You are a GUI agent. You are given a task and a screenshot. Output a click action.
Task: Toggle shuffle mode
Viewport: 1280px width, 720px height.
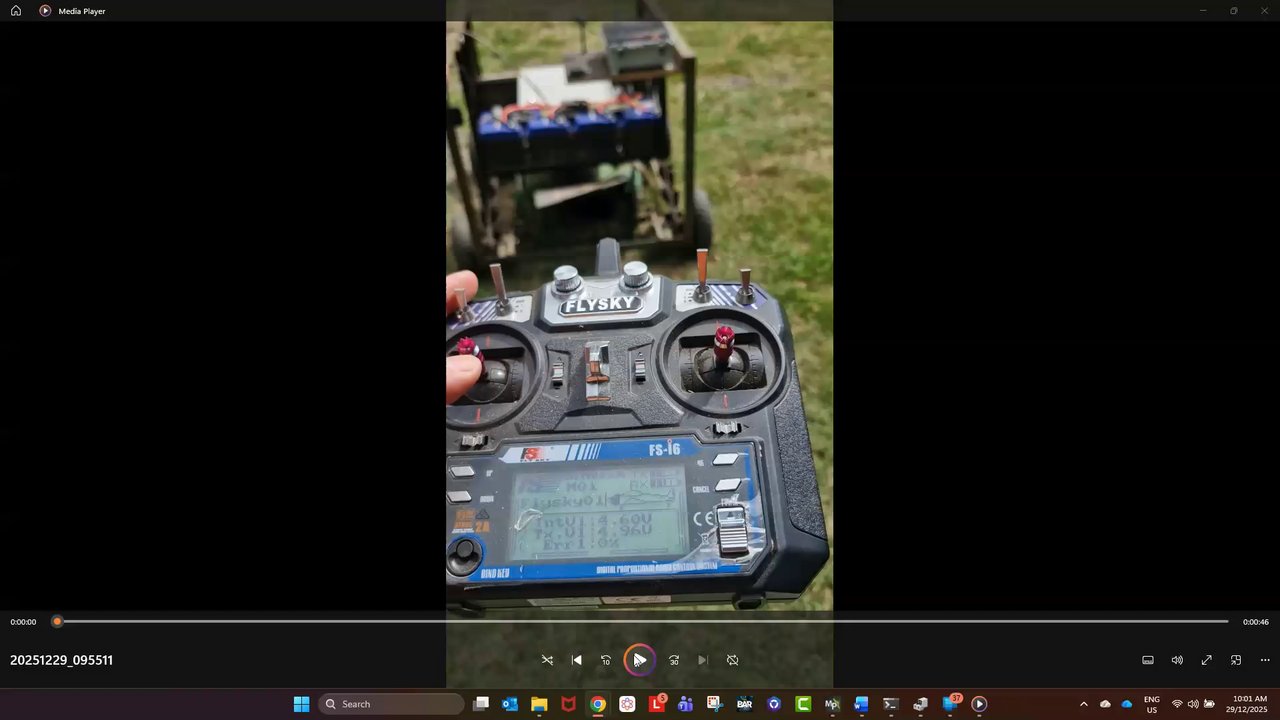547,660
